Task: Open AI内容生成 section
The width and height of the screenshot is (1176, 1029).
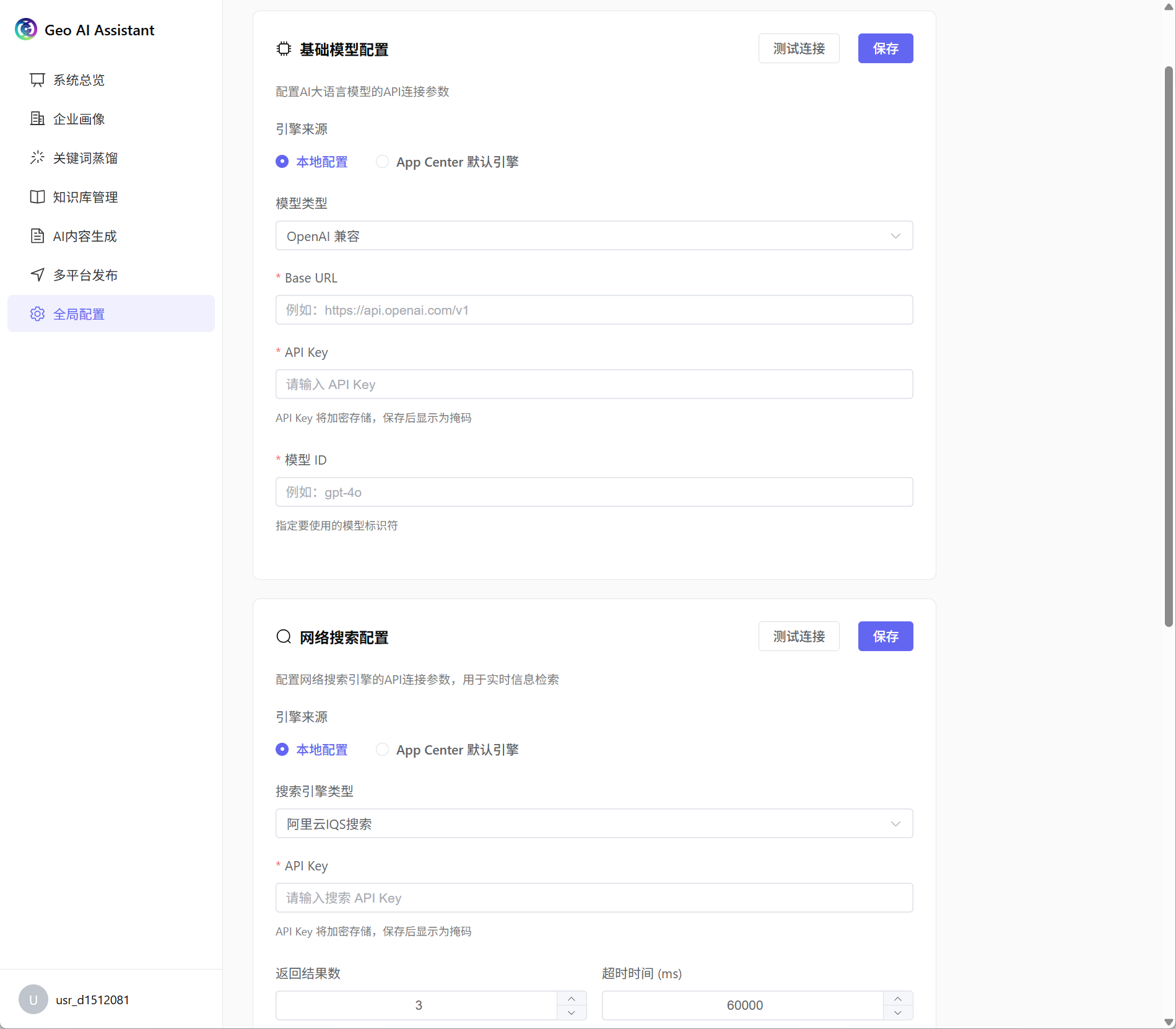Action: (x=111, y=236)
